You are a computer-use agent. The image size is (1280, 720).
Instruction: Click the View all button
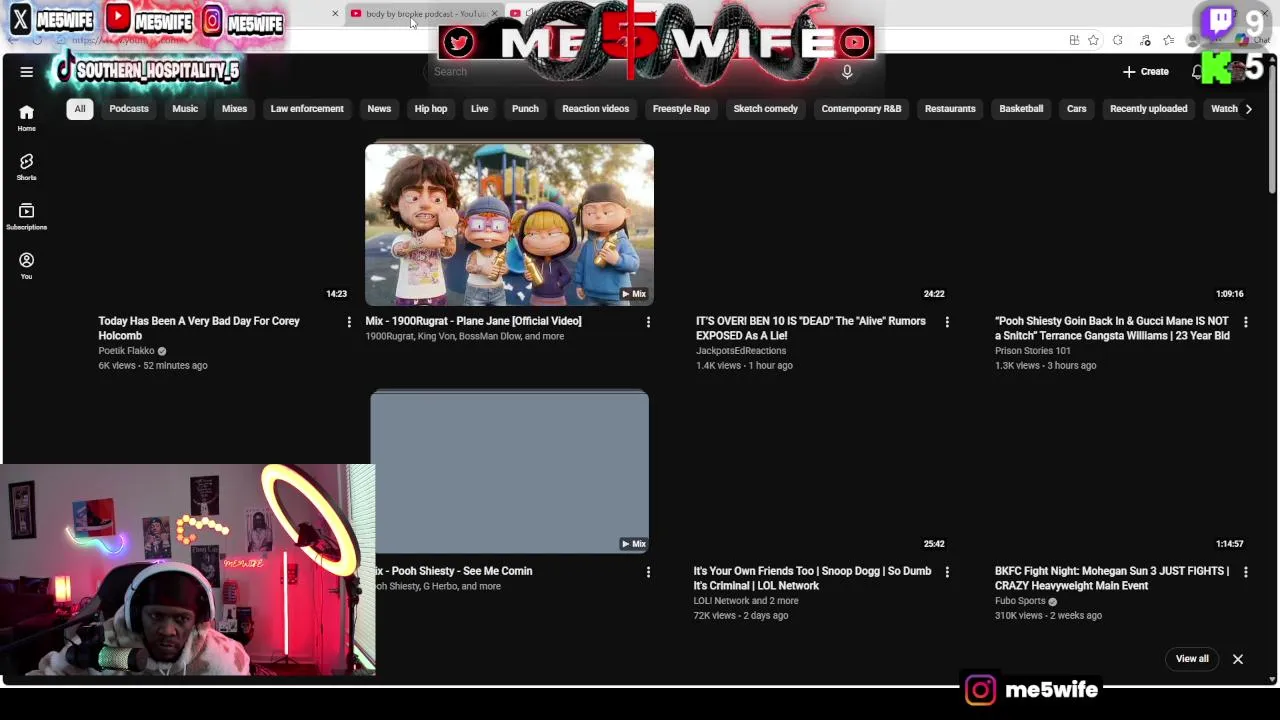[1192, 659]
